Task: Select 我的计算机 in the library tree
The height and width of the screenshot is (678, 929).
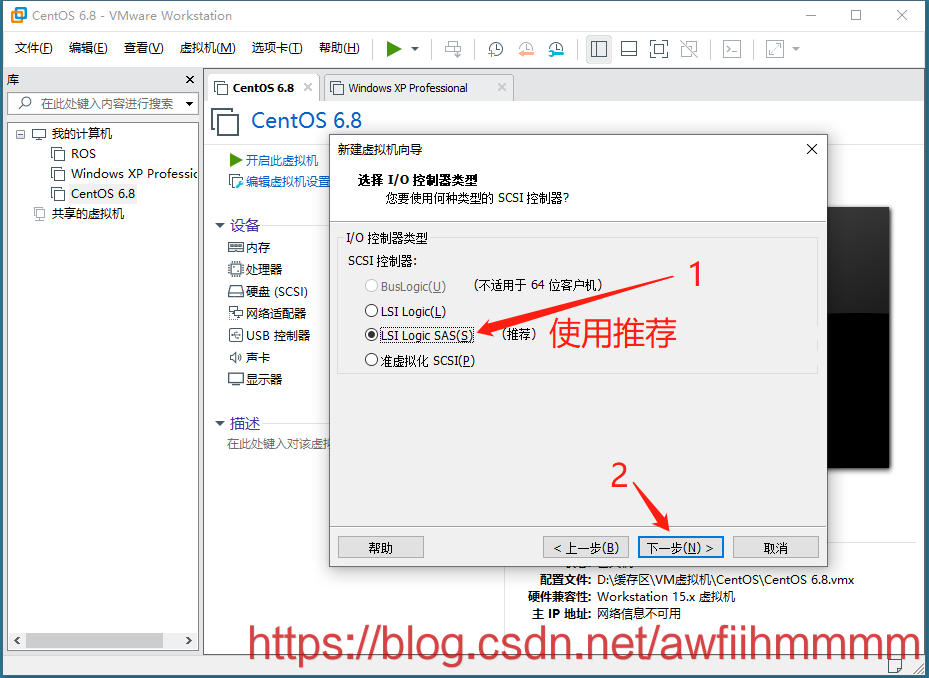Action: click(81, 134)
